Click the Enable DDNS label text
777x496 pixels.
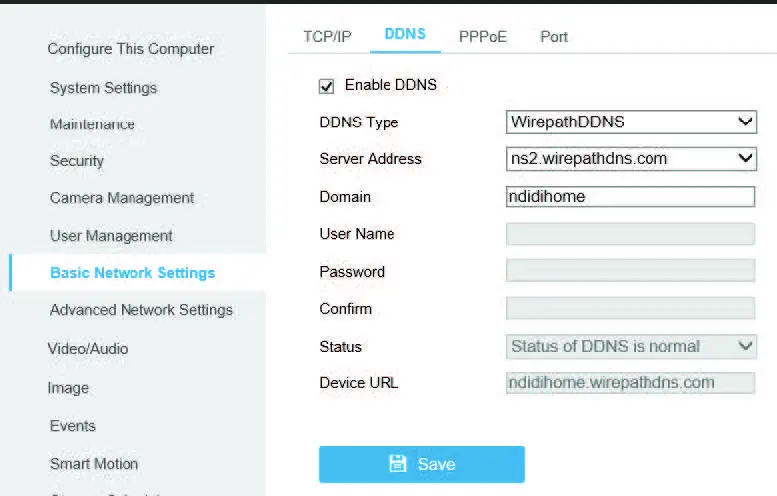point(391,85)
